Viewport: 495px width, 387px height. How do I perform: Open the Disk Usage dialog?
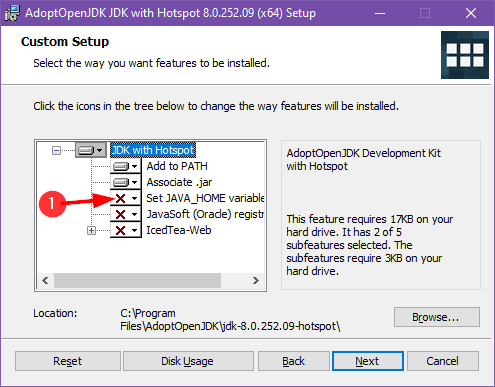pos(188,361)
